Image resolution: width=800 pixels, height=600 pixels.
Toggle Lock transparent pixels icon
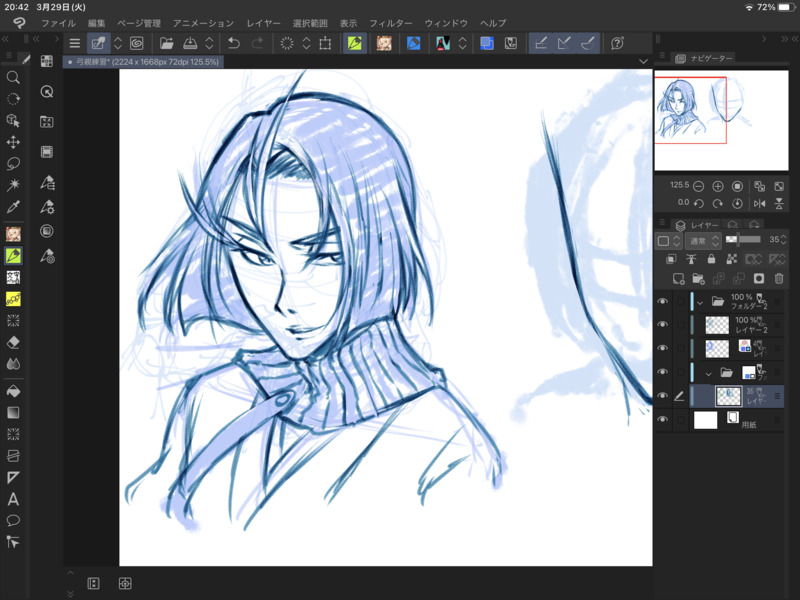pyautogui.click(x=732, y=259)
